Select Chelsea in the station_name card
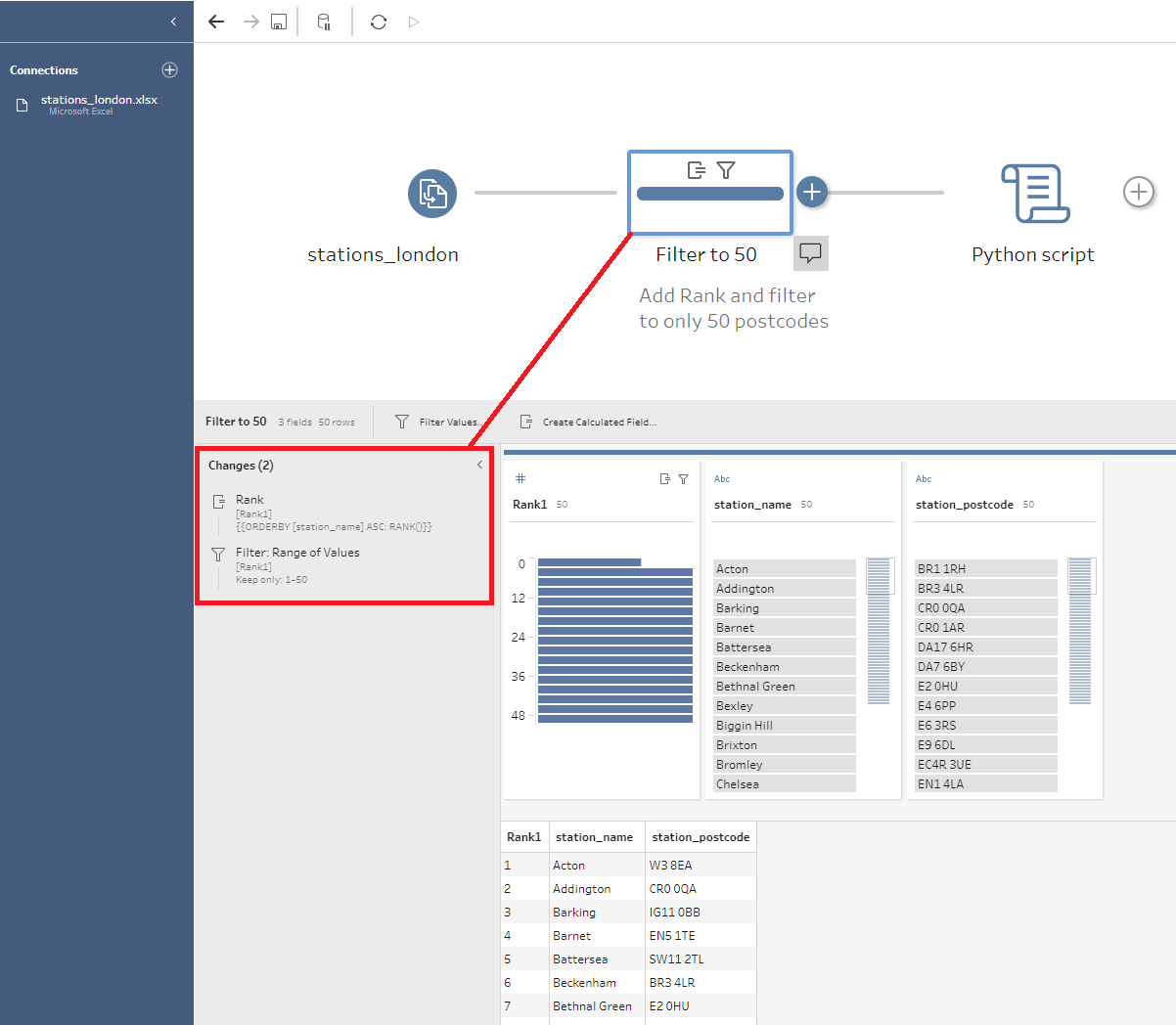The height and width of the screenshot is (1025, 1176). [x=785, y=783]
